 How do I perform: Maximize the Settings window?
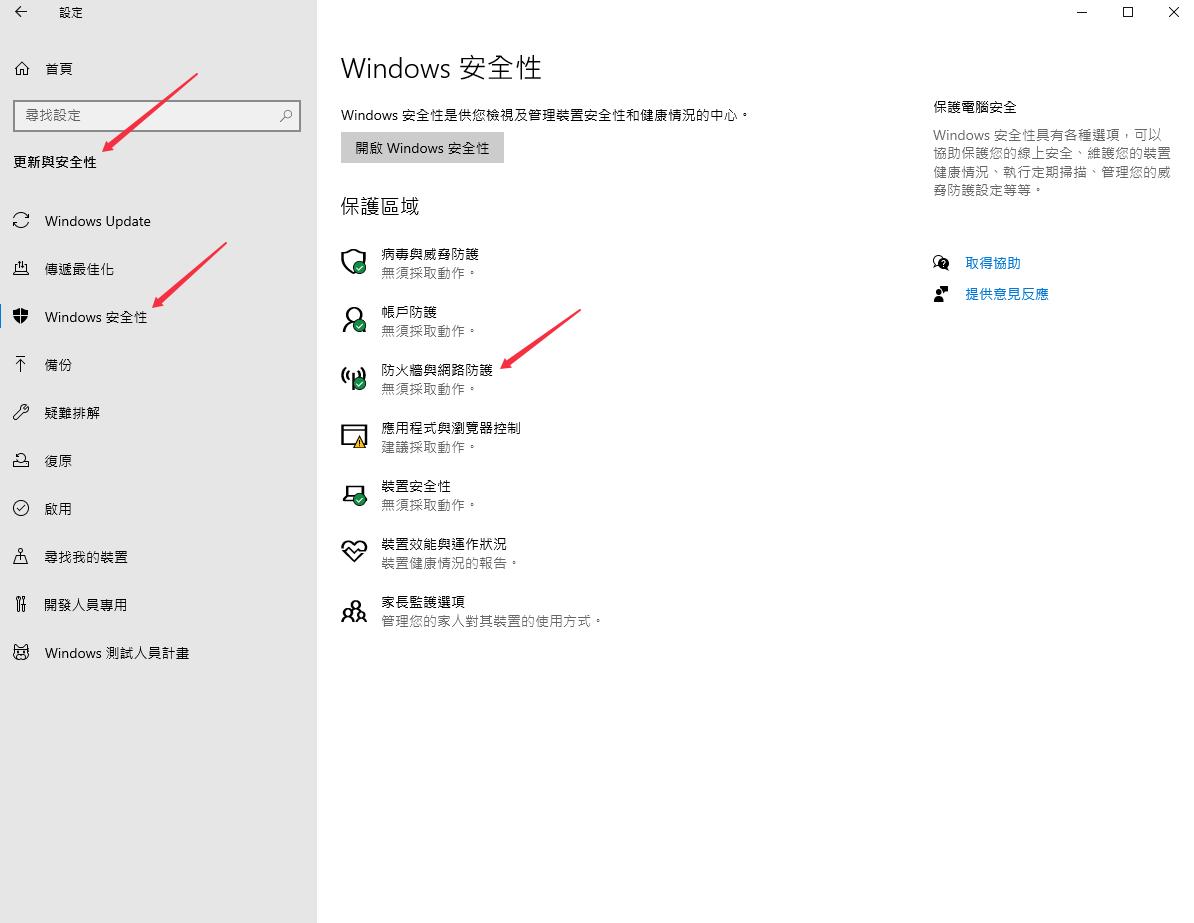pos(1128,12)
